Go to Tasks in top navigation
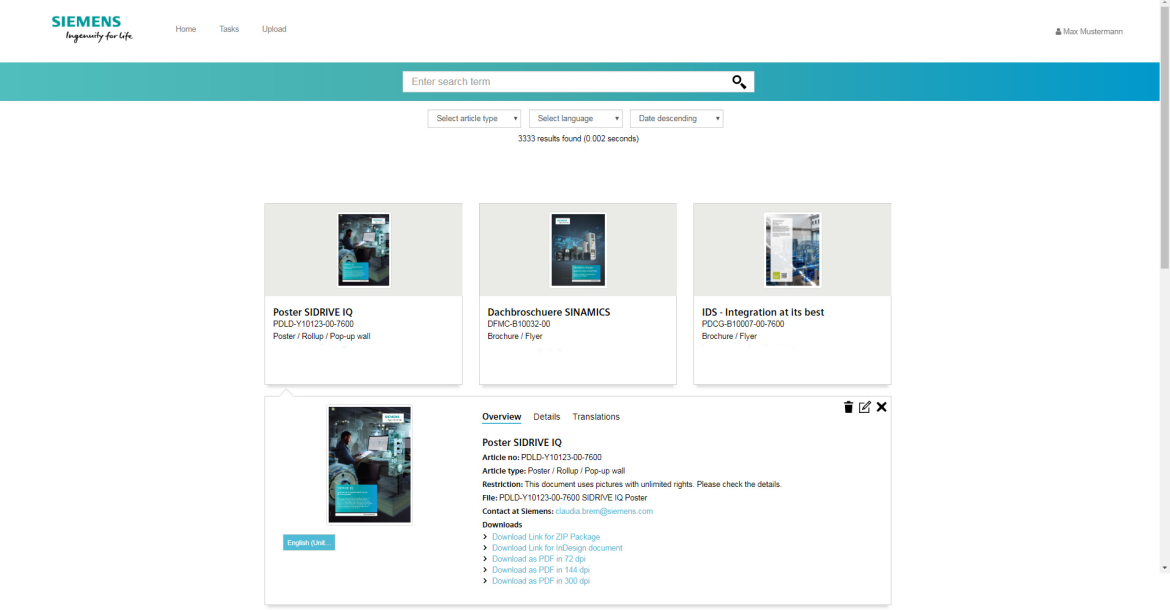Image resolution: width=1170 pixels, height=610 pixels. 229,29
